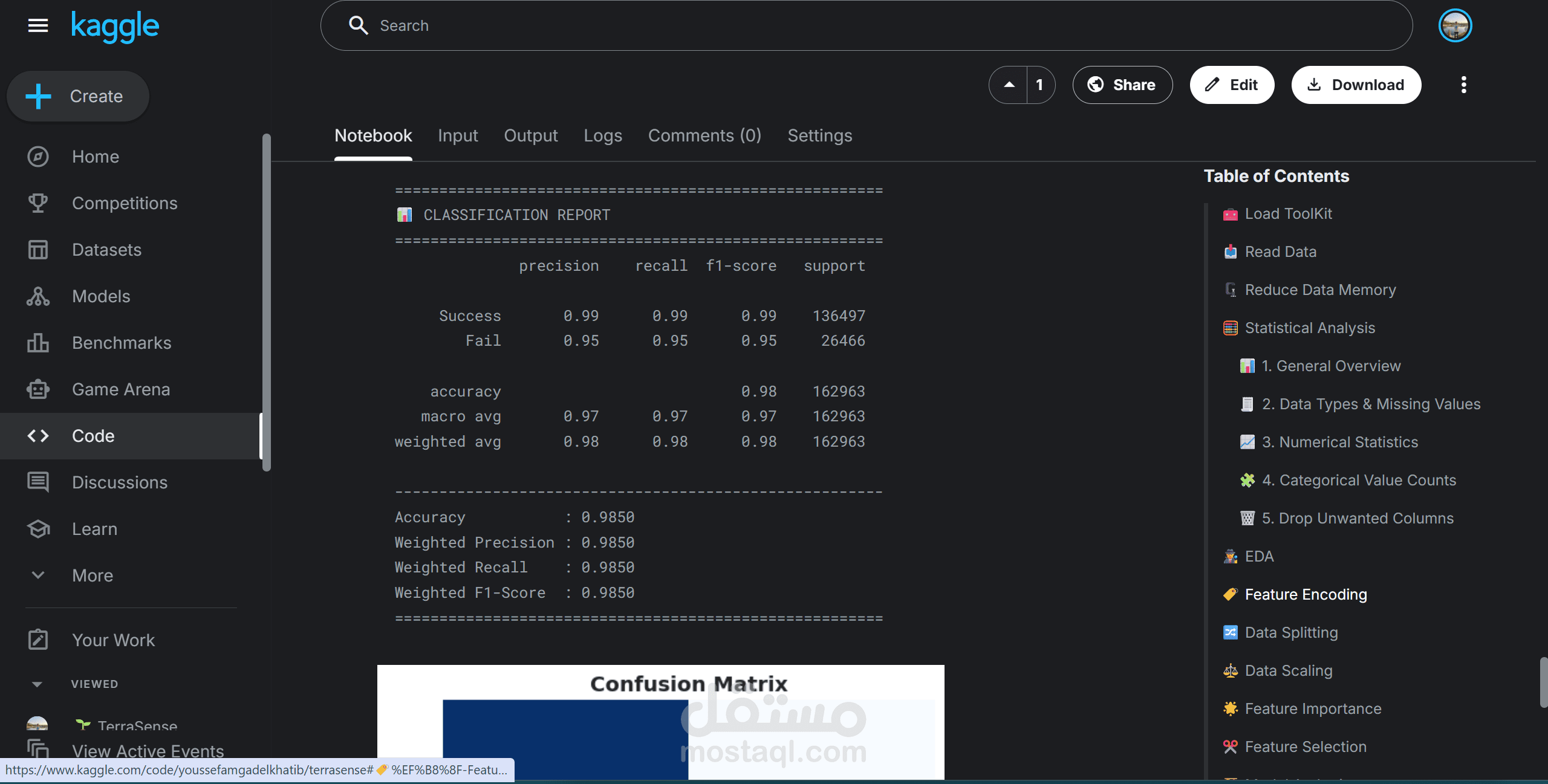Click the left sidebar scrollbar
The width and height of the screenshot is (1548, 784).
coord(267,302)
